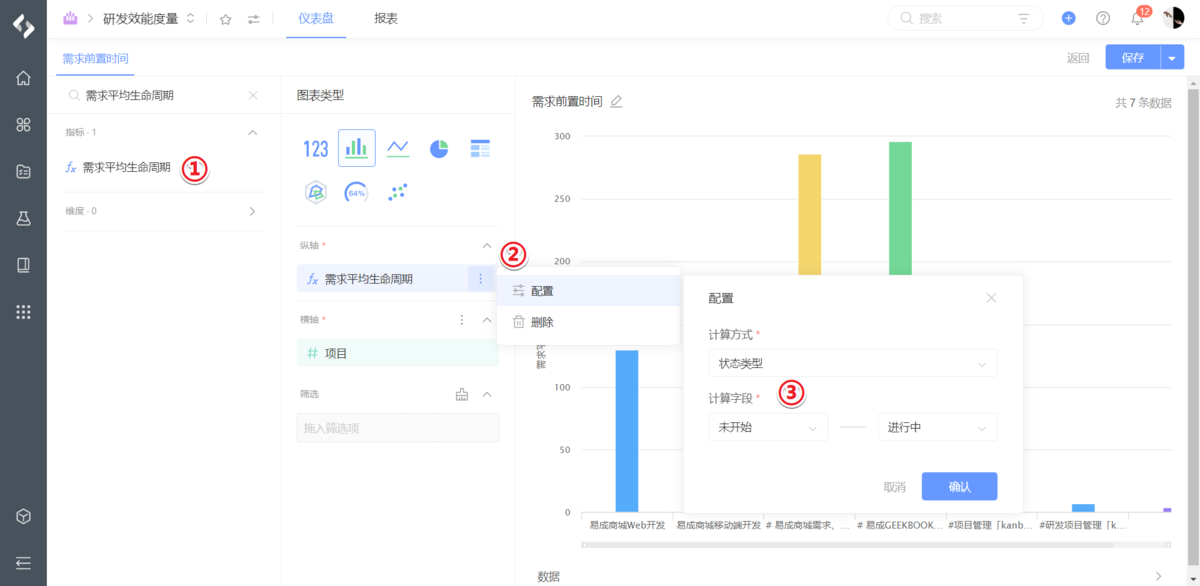
Task: Select the bar chart type
Action: pos(357,148)
